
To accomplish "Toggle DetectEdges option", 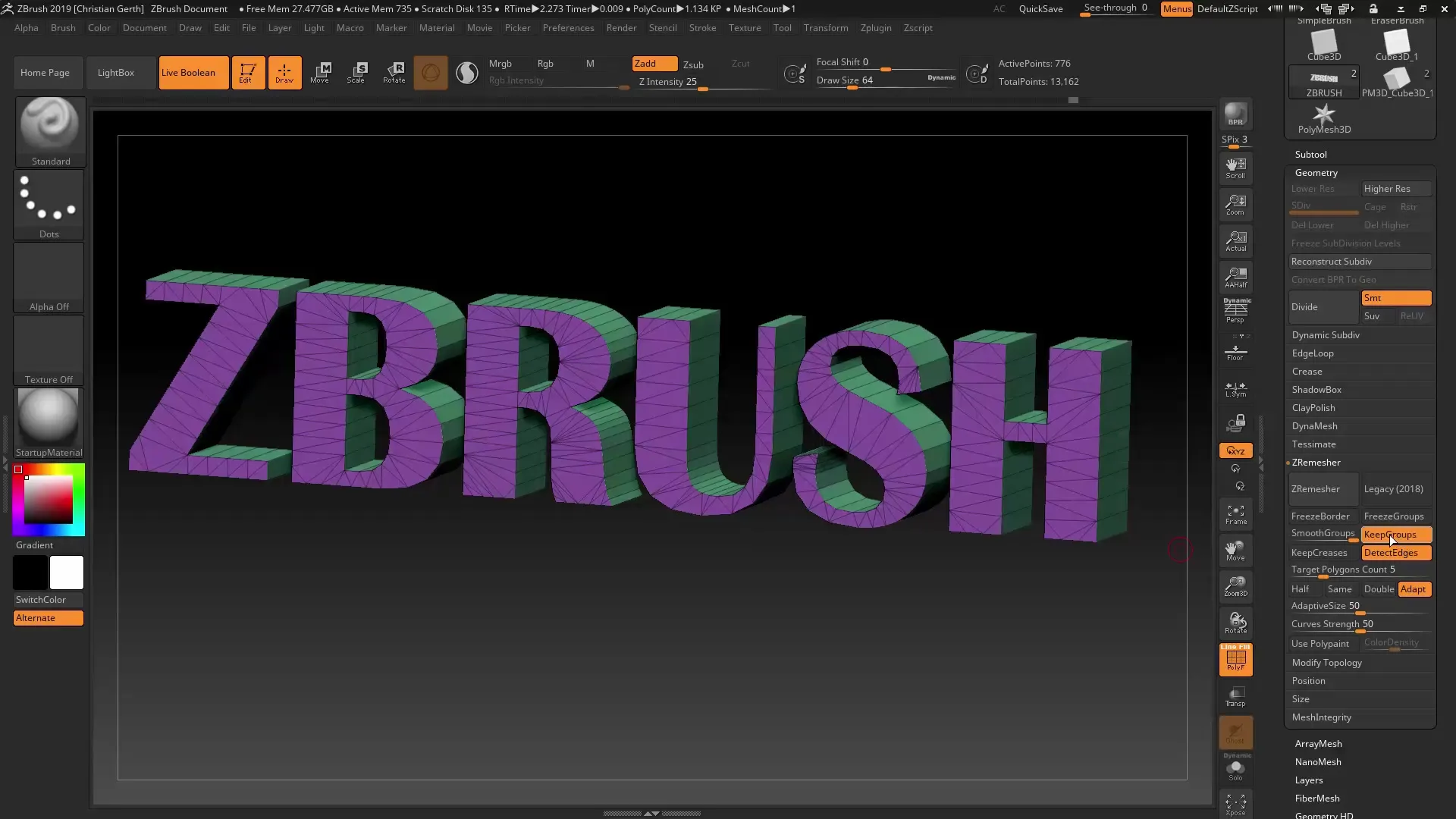I will pyautogui.click(x=1396, y=553).
